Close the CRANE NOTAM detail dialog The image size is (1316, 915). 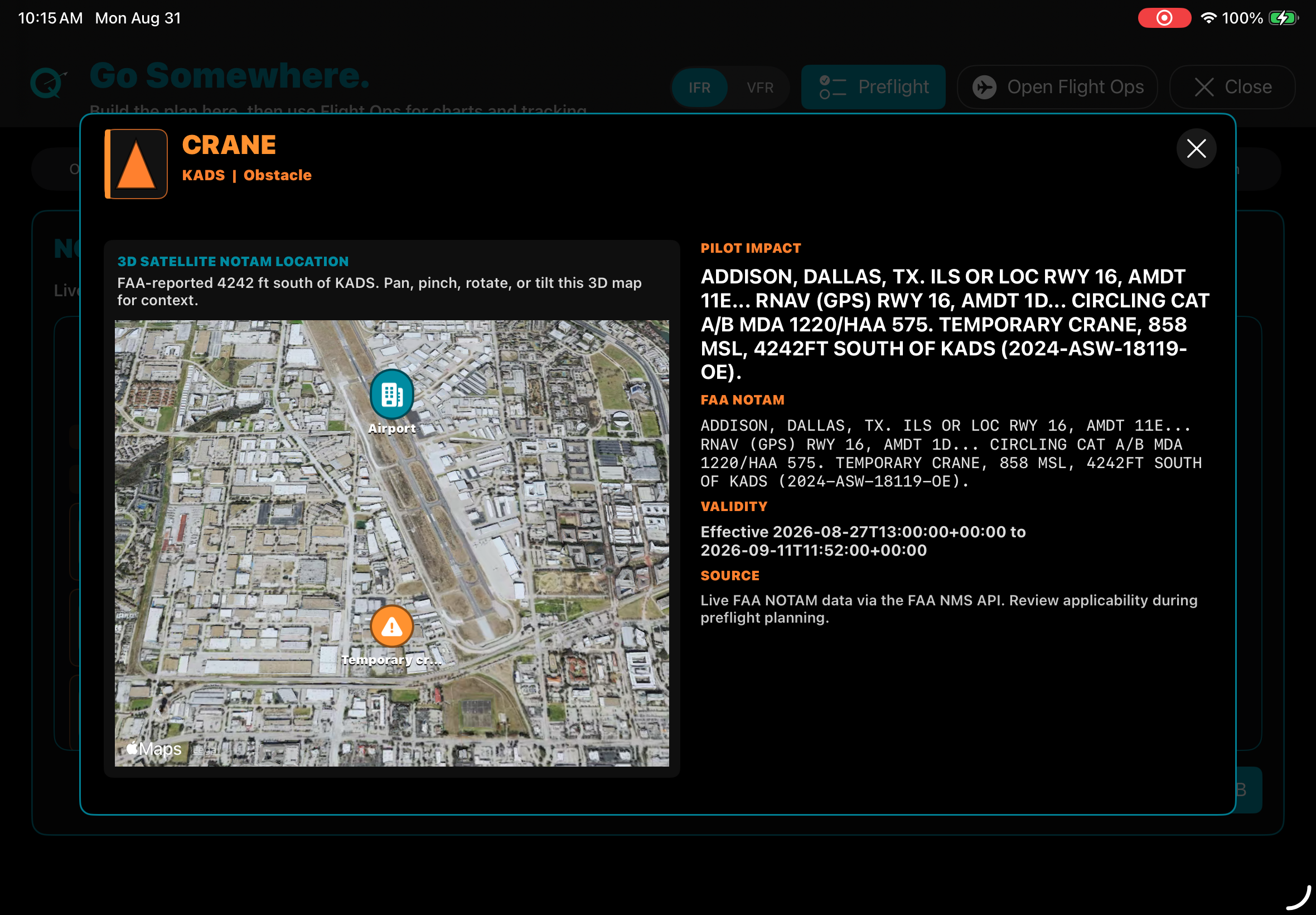1196,149
